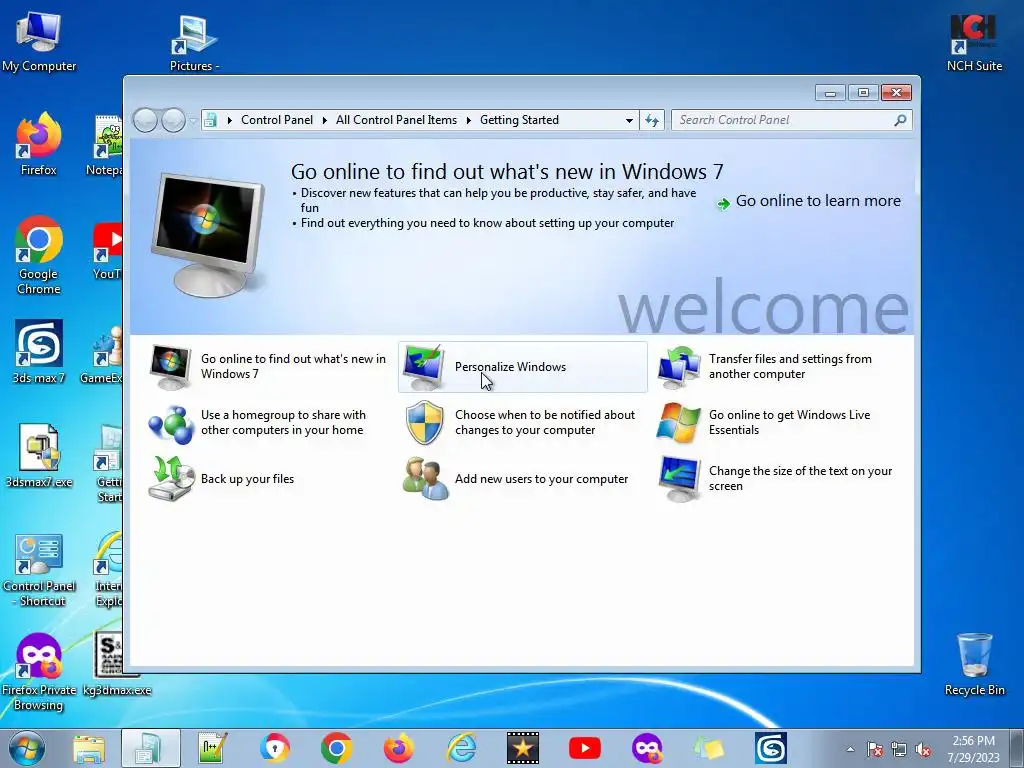
Task: Open the Recycle Bin
Action: click(x=974, y=663)
